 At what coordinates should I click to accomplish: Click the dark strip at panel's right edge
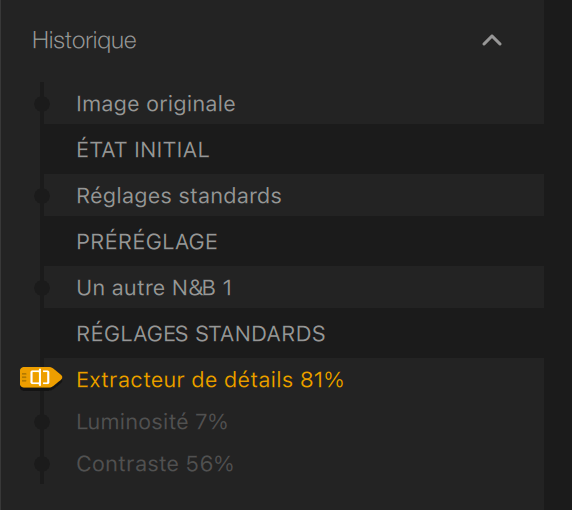point(558,255)
